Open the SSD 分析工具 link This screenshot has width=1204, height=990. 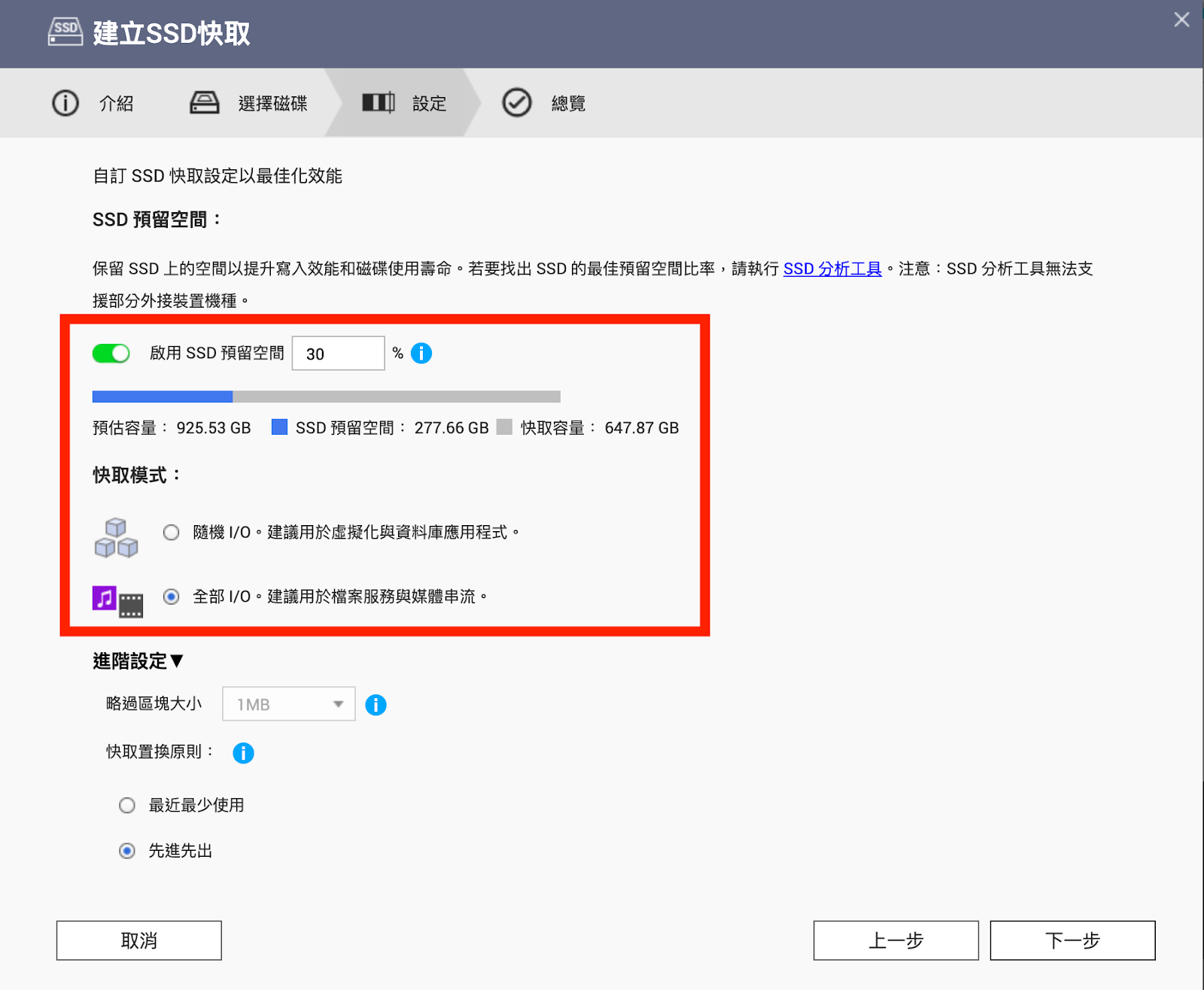pyautogui.click(x=832, y=269)
